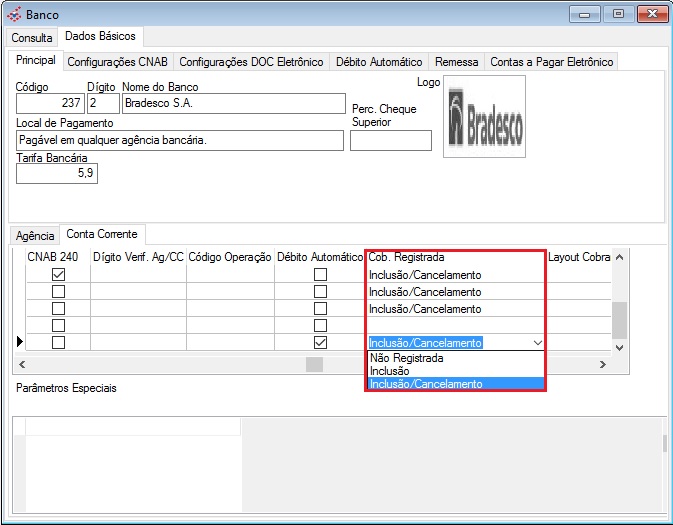
Task: Click the Banco window title icon
Action: tap(14, 14)
